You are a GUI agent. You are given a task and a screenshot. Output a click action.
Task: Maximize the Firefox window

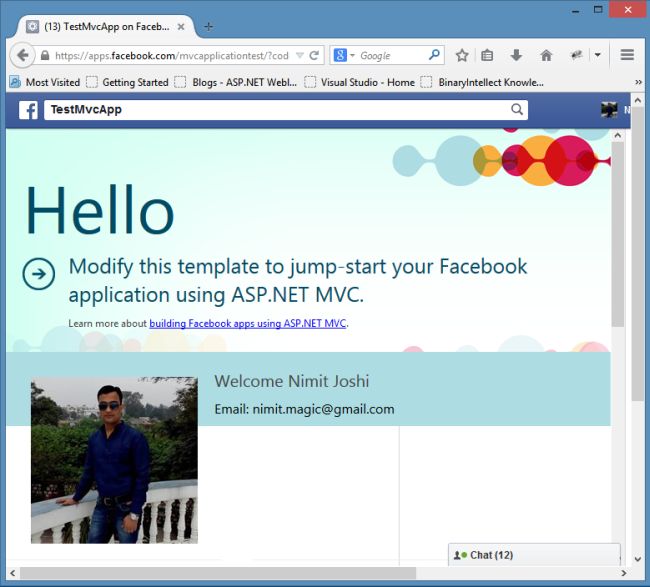[598, 10]
